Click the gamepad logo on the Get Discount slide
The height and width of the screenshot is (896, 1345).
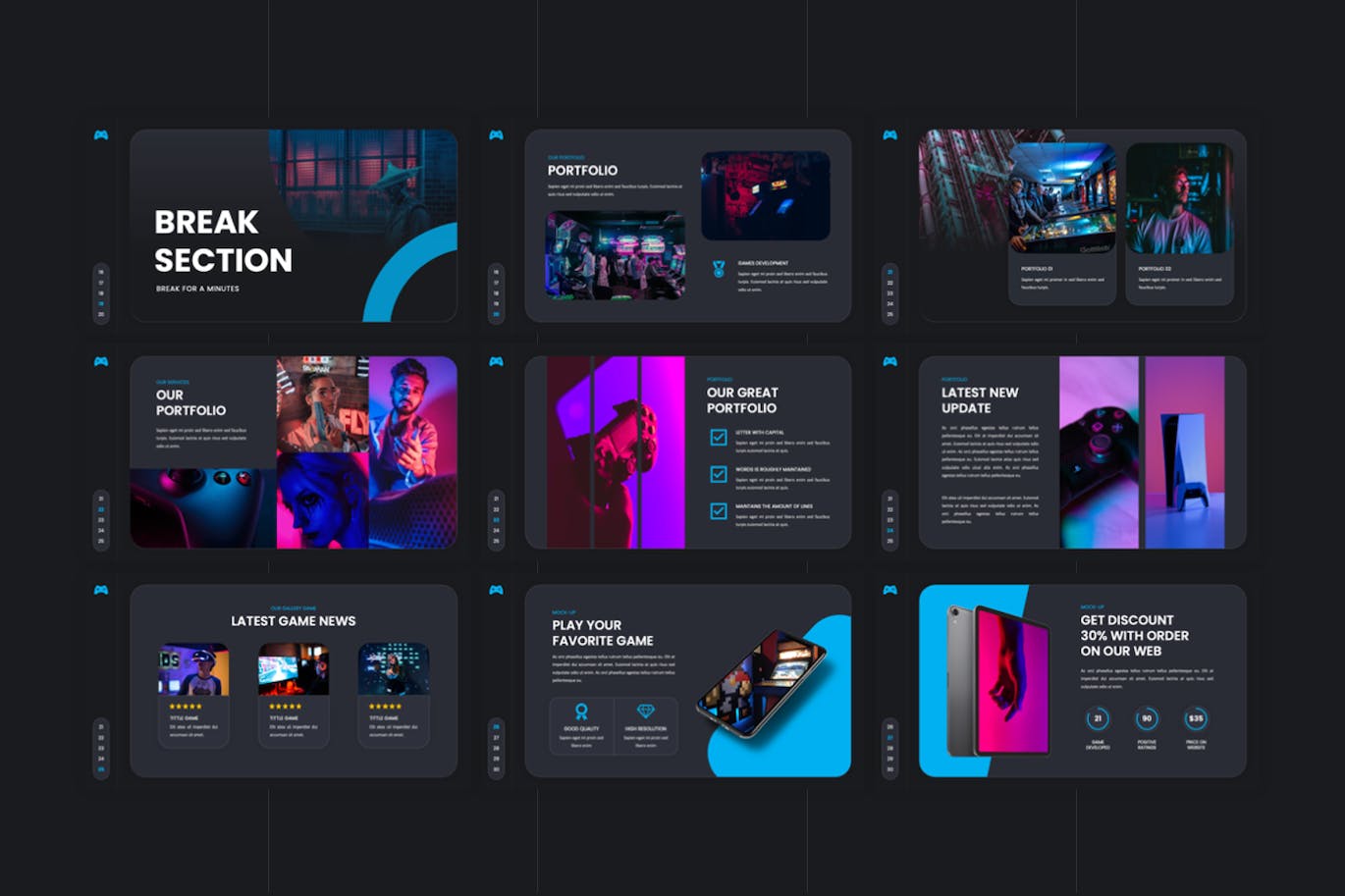[891, 592]
